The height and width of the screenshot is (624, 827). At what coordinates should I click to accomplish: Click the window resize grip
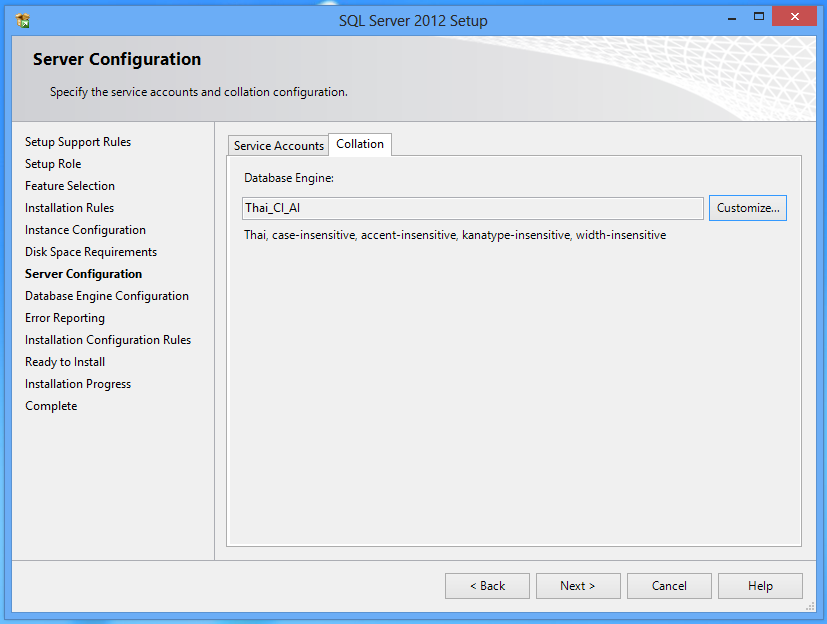coord(810,607)
